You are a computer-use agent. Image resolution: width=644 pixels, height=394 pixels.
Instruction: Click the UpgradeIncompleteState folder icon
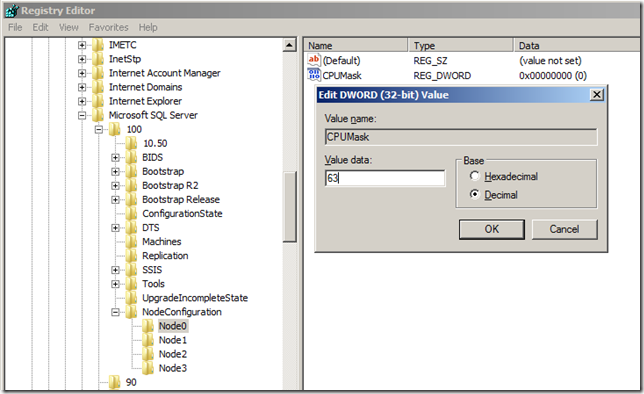click(131, 298)
